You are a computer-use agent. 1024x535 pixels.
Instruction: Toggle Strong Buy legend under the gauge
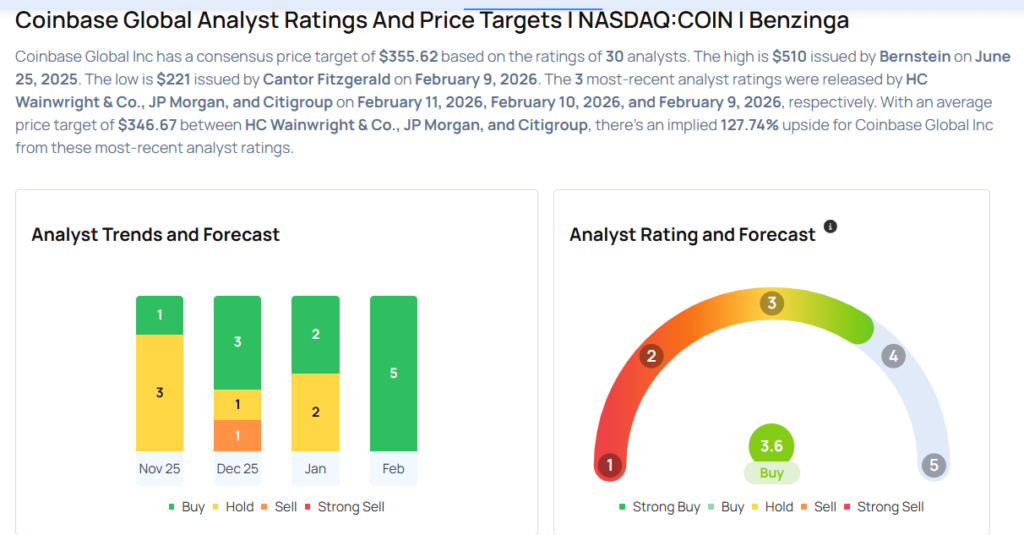click(x=660, y=507)
